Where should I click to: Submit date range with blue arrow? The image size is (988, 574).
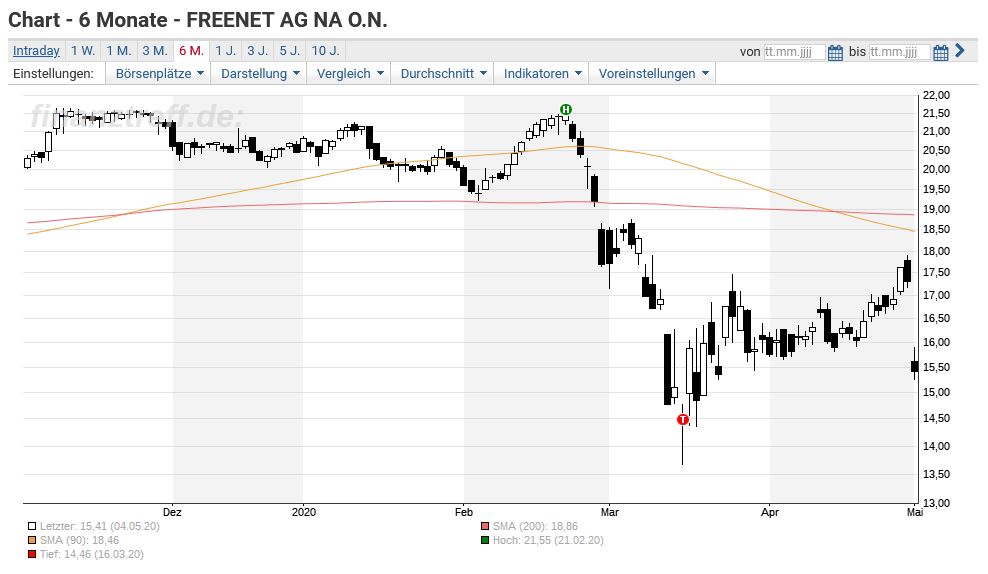click(960, 50)
